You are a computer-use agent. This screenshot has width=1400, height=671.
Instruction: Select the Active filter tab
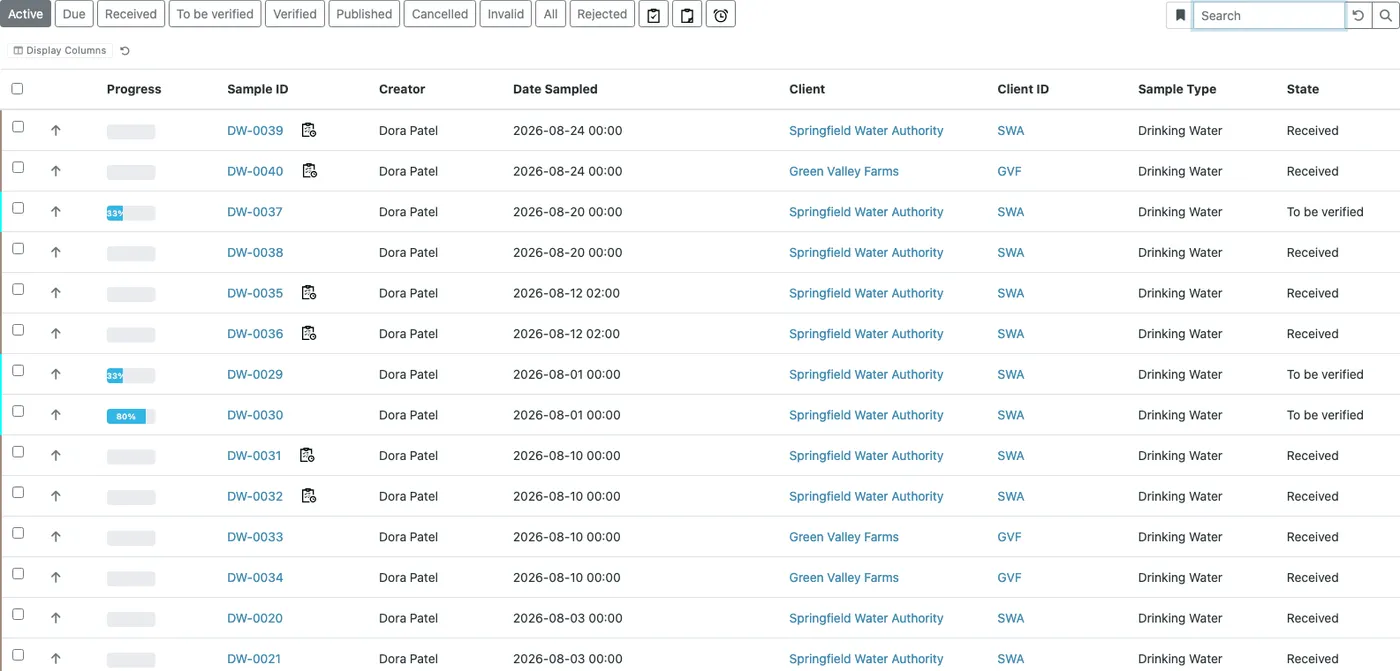point(26,14)
